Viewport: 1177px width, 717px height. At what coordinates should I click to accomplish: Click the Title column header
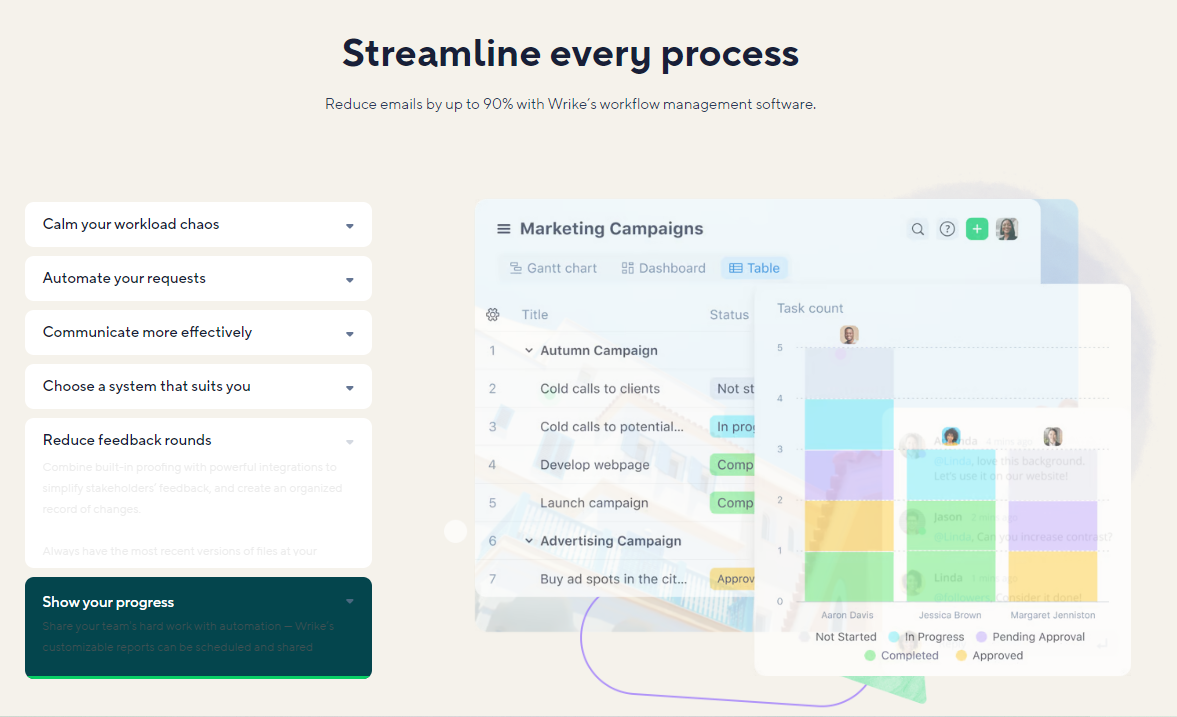coord(534,315)
